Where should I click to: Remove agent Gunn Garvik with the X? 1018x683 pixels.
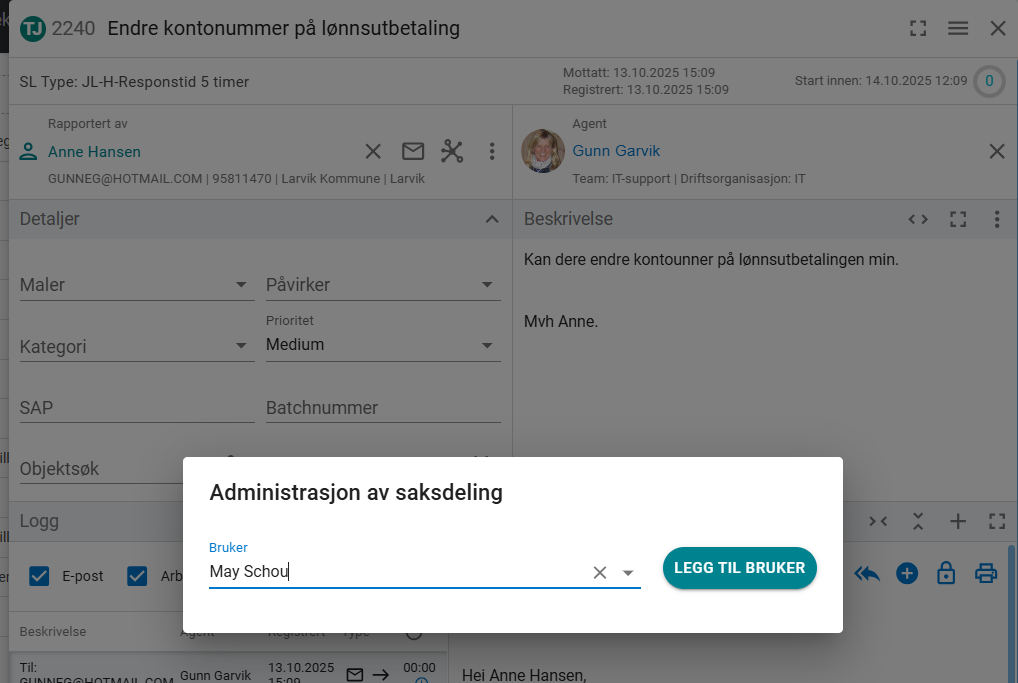pos(997,152)
